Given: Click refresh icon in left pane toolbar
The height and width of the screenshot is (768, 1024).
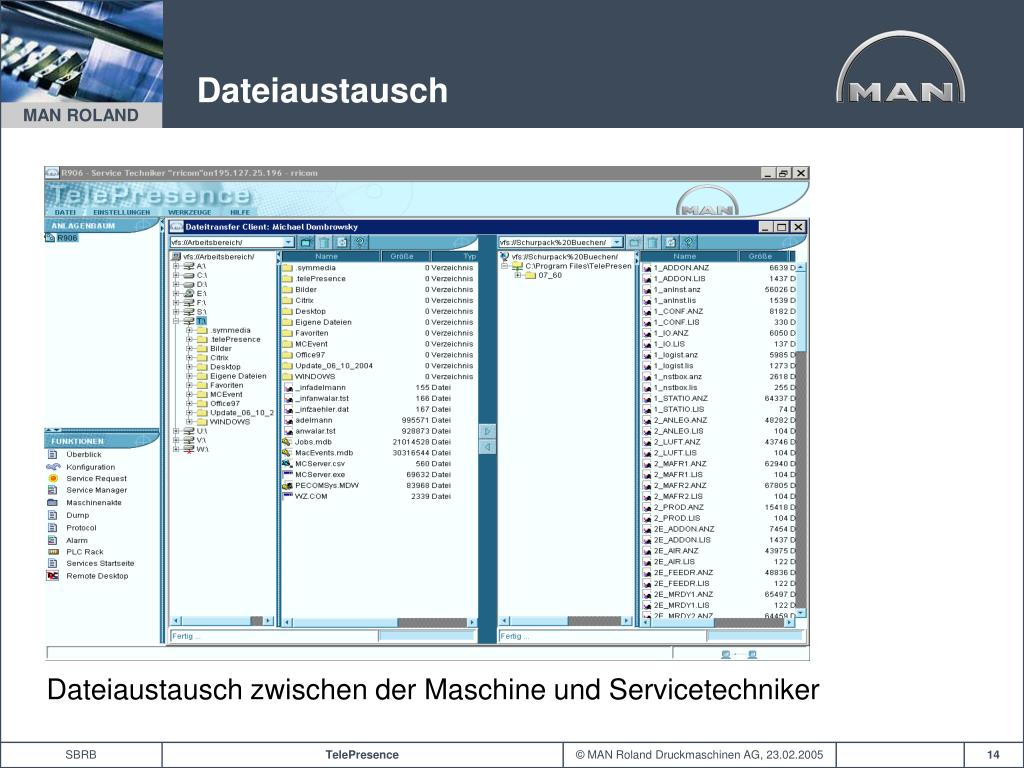Looking at the screenshot, I should coord(342,242).
